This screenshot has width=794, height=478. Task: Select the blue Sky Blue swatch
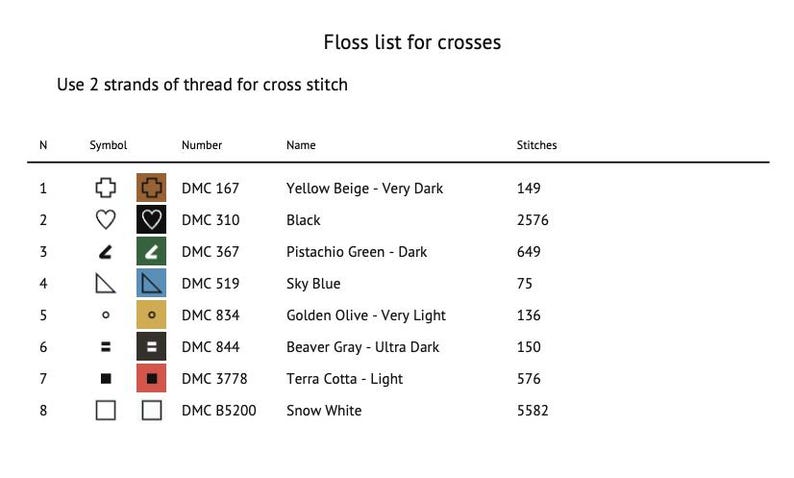[x=151, y=284]
